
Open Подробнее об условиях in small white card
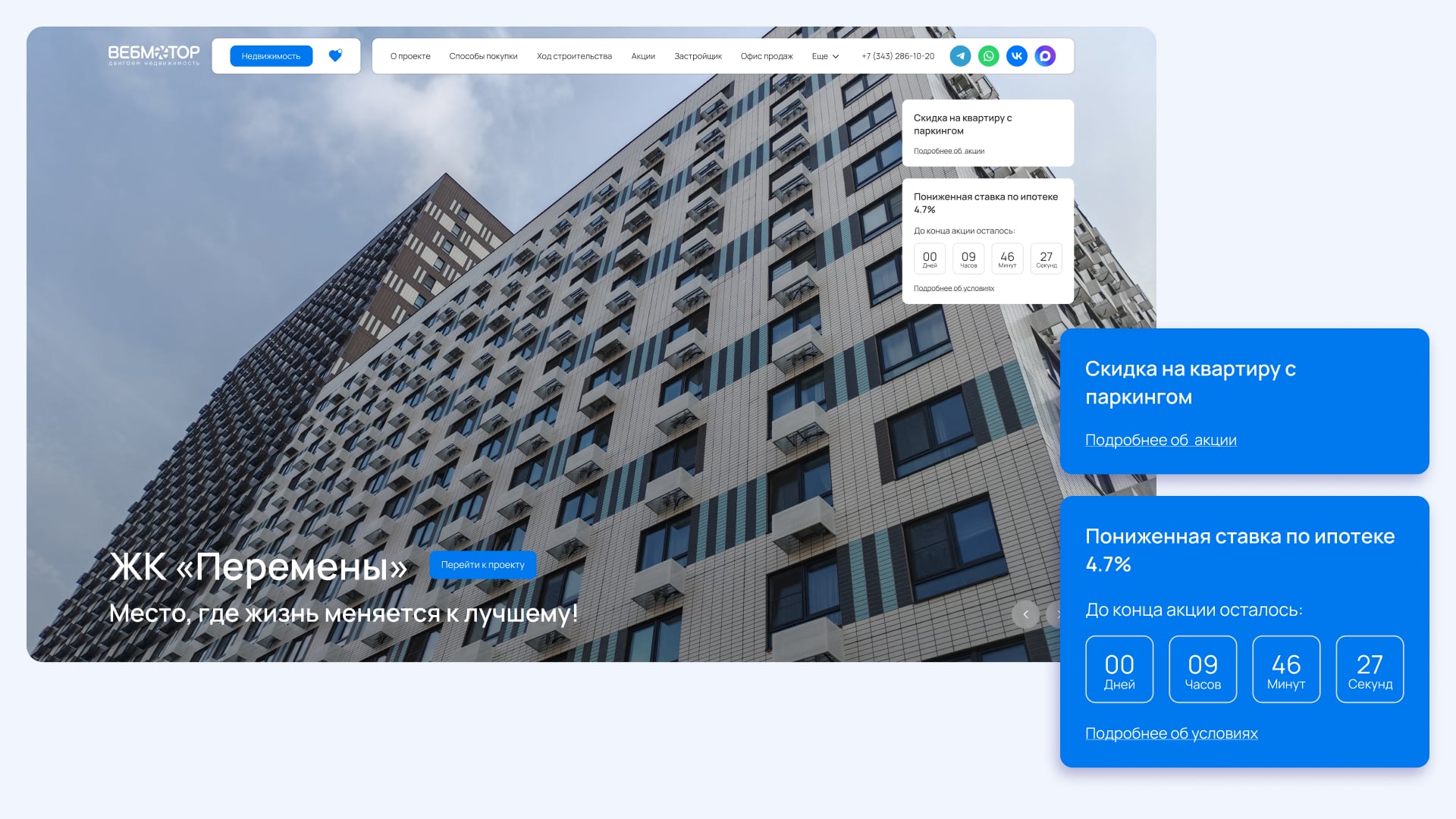click(x=953, y=288)
